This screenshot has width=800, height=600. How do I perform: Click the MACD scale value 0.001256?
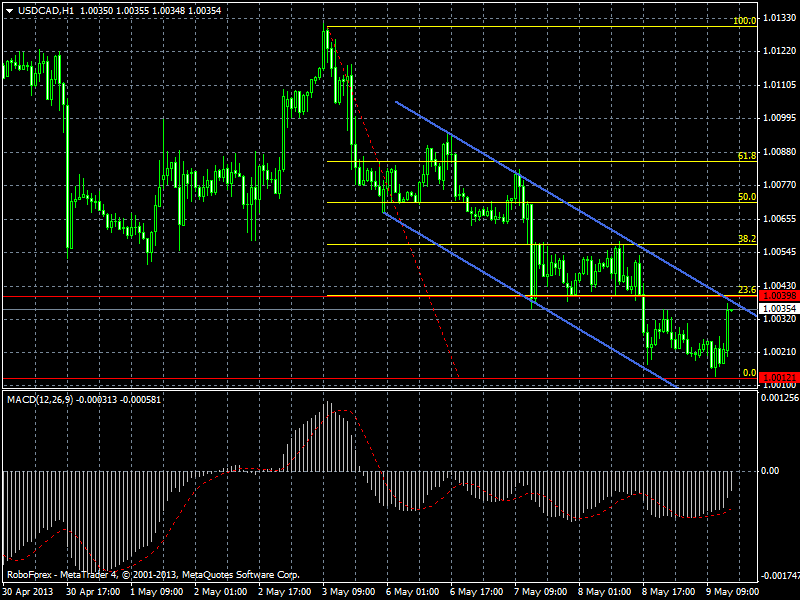point(780,397)
